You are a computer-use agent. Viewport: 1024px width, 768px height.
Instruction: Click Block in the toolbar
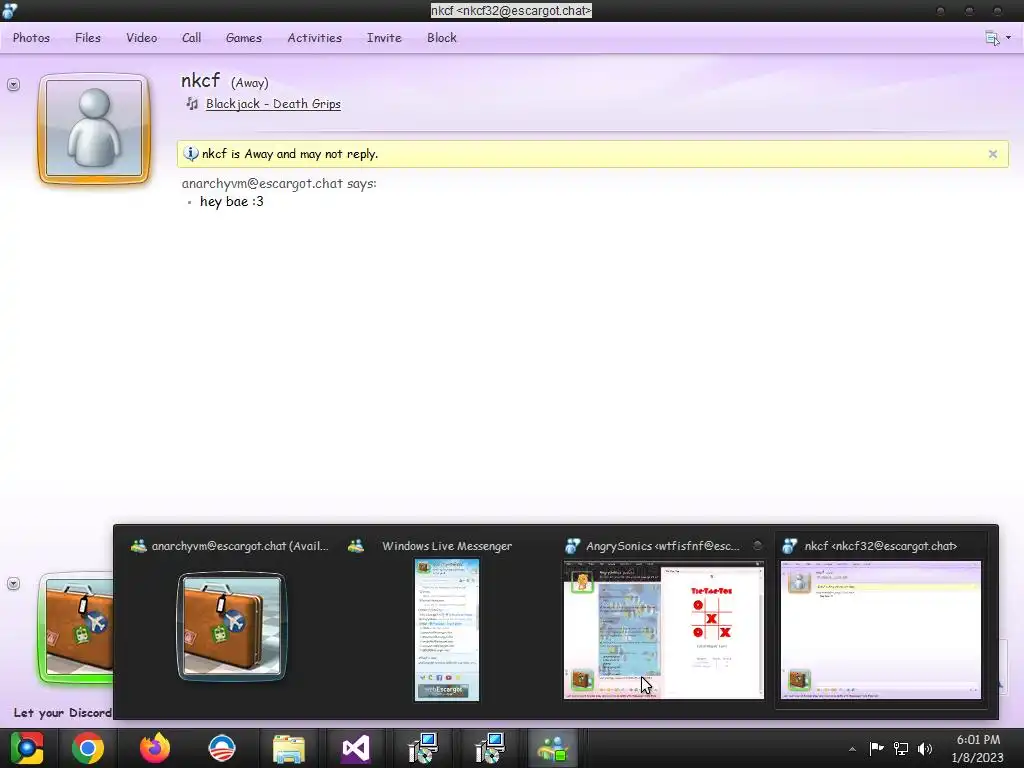pyautogui.click(x=441, y=38)
